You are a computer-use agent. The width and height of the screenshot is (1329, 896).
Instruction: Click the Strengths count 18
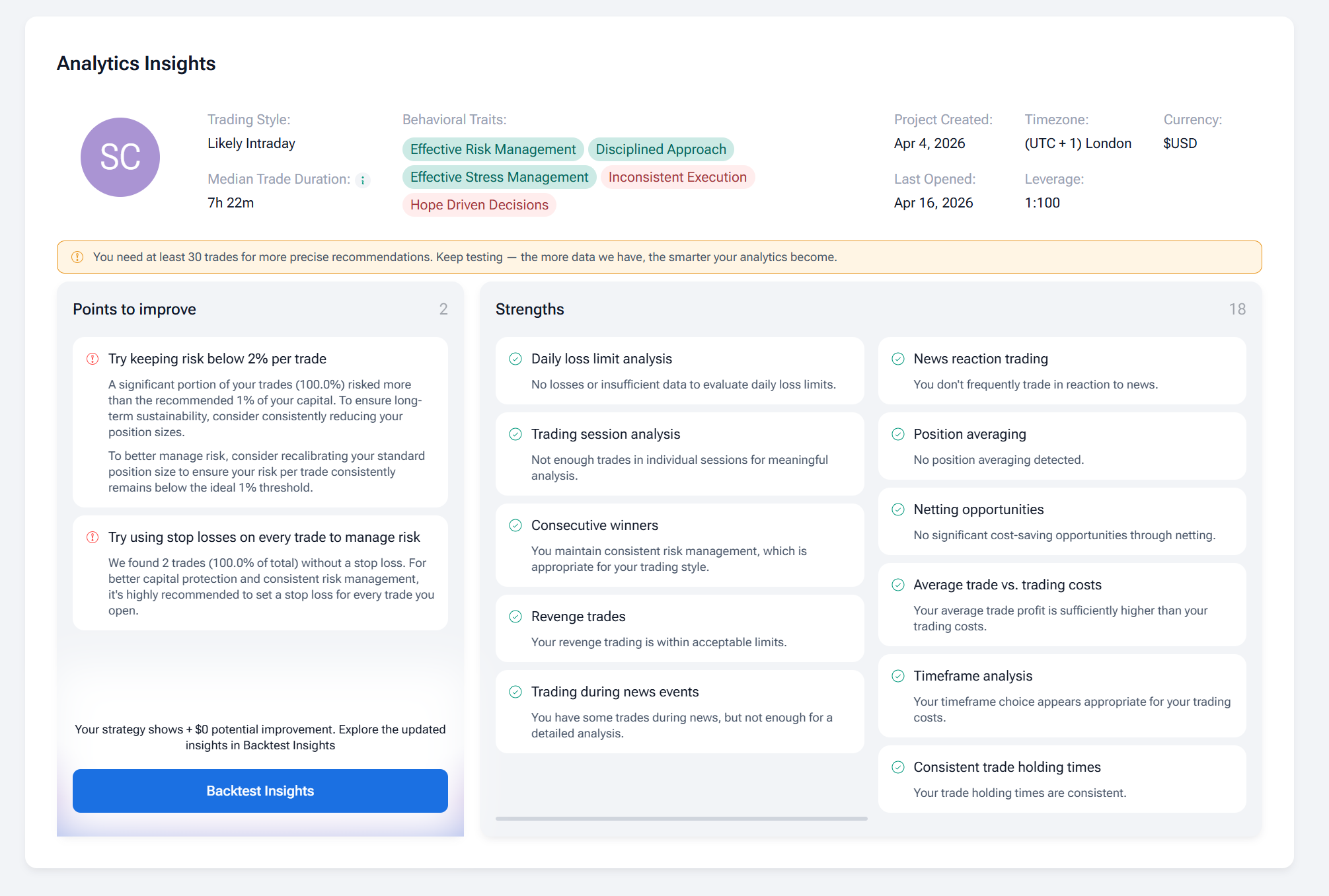(x=1237, y=309)
